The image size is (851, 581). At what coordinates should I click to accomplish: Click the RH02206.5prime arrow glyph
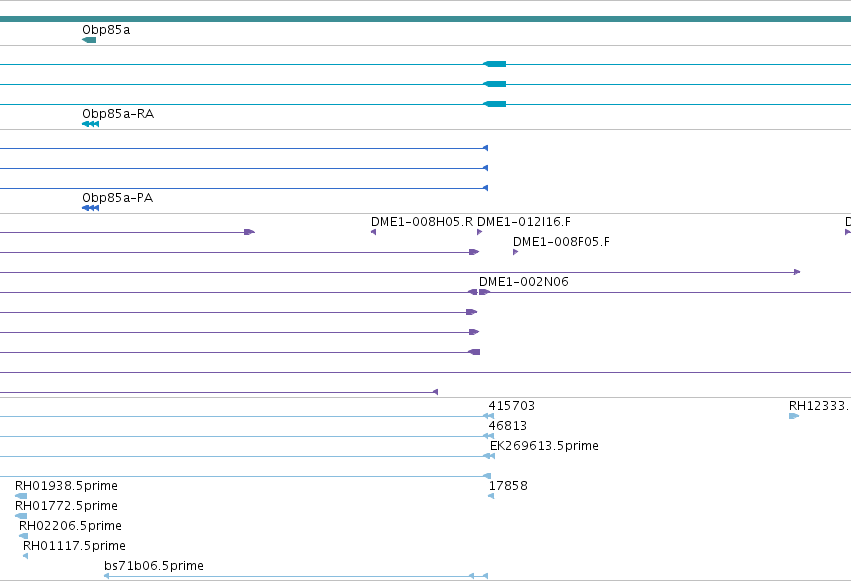coord(23,537)
